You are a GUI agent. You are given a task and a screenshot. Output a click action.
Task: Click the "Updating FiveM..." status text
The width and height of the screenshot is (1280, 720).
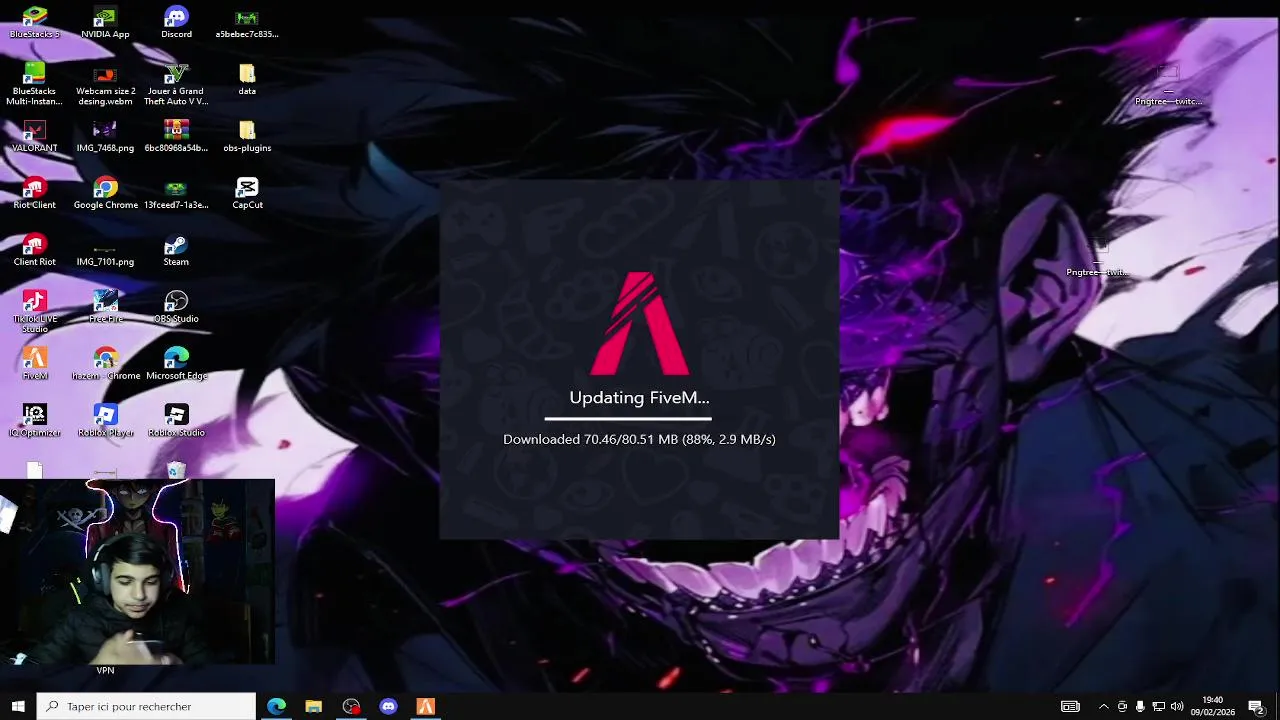[x=639, y=397]
